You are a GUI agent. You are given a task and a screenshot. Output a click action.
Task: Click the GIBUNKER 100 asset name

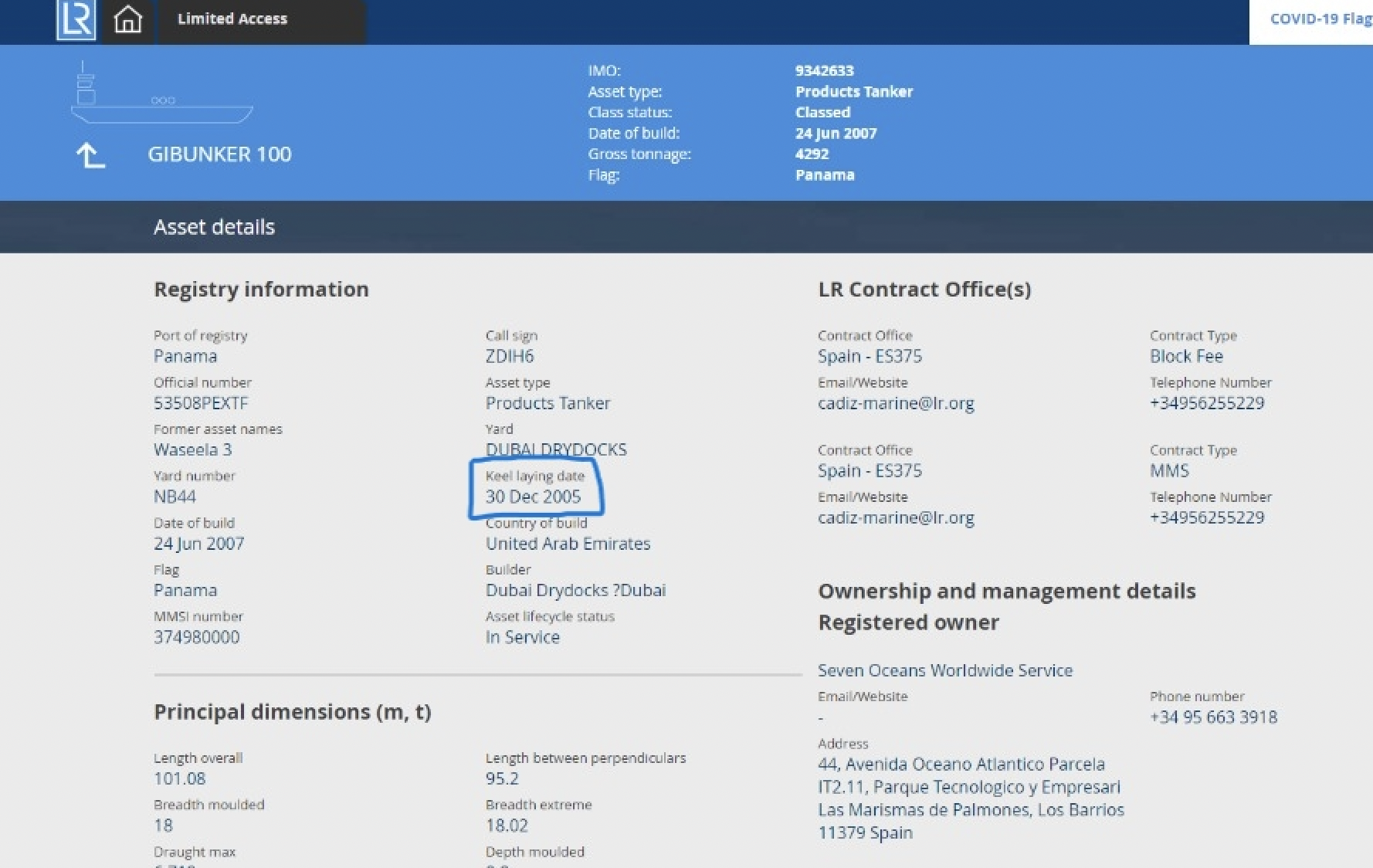point(219,154)
